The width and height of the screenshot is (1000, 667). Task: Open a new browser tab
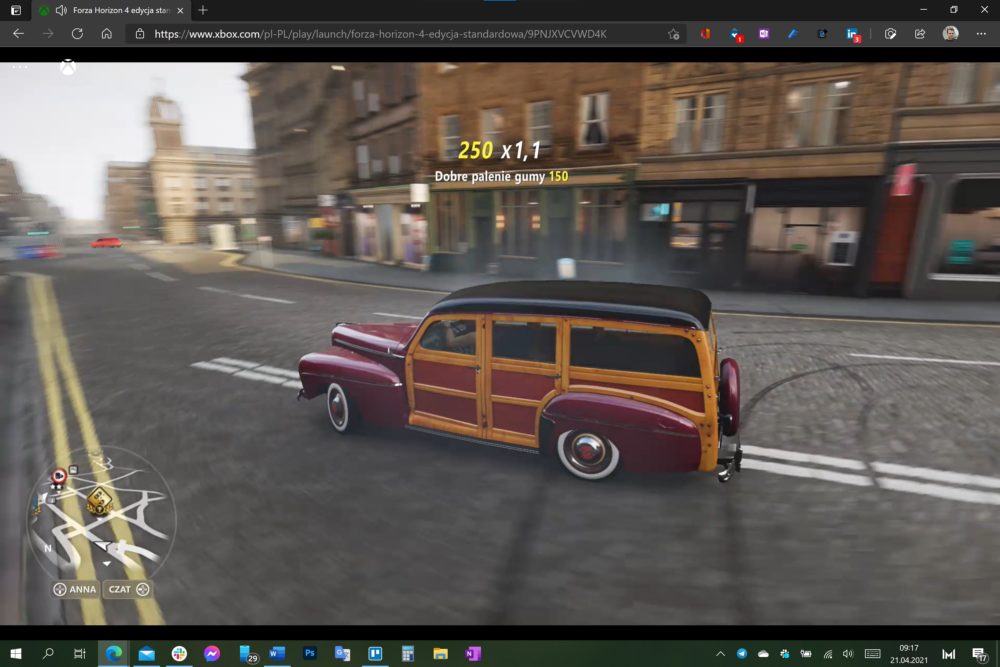pos(203,10)
